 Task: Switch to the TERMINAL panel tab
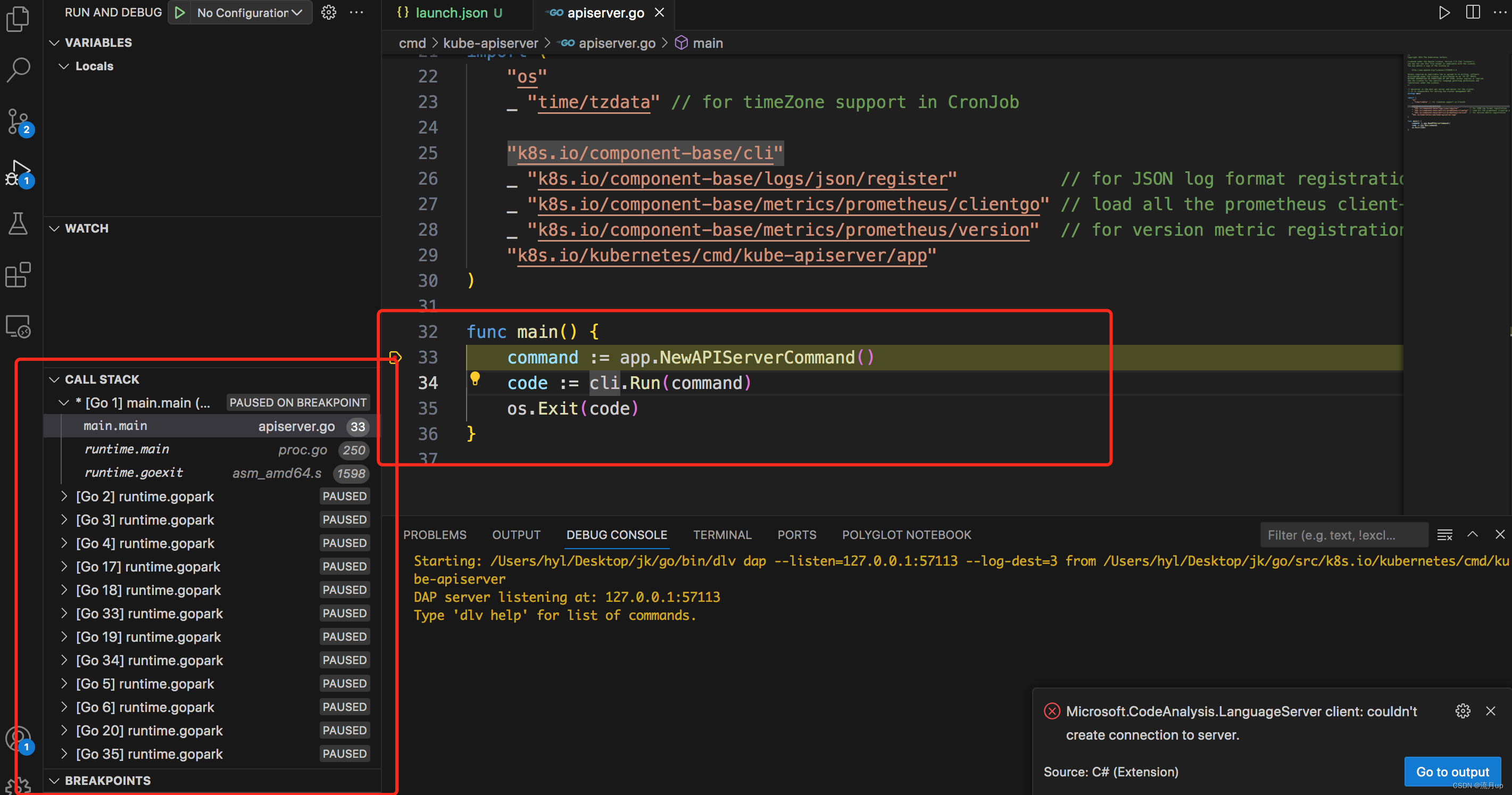click(721, 535)
